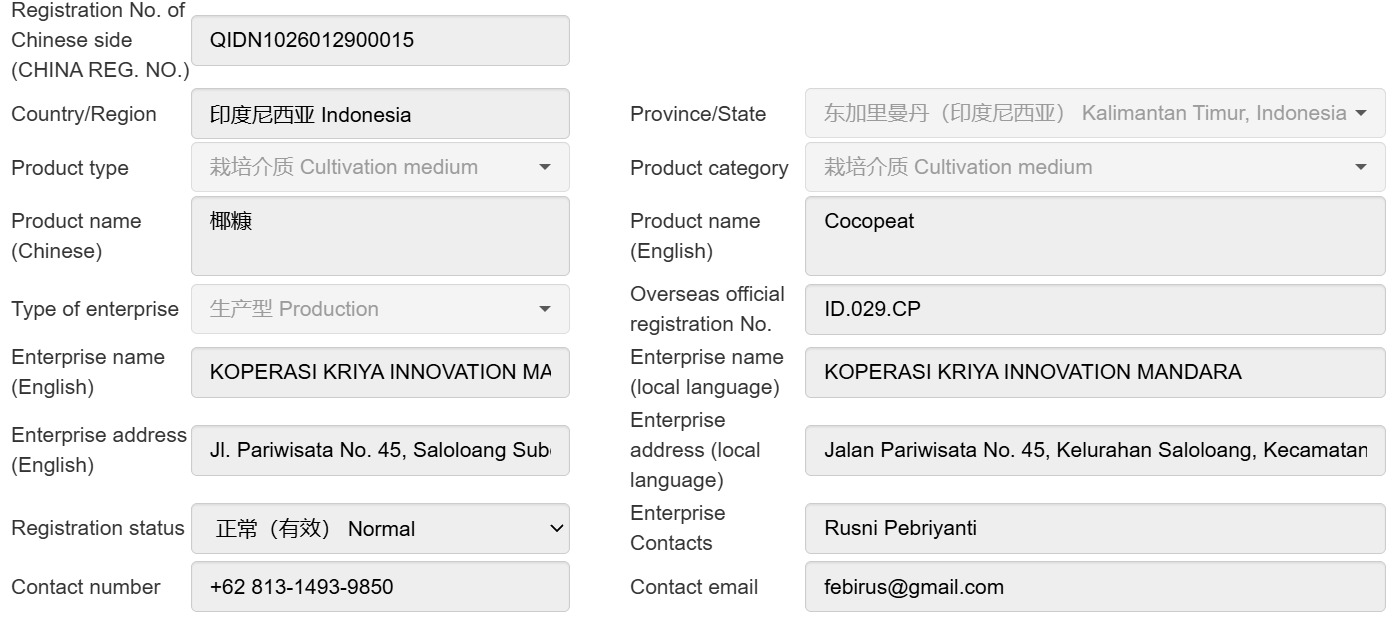Open the Province/State dropdown
Image resolution: width=1392 pixels, height=620 pixels.
point(1095,113)
